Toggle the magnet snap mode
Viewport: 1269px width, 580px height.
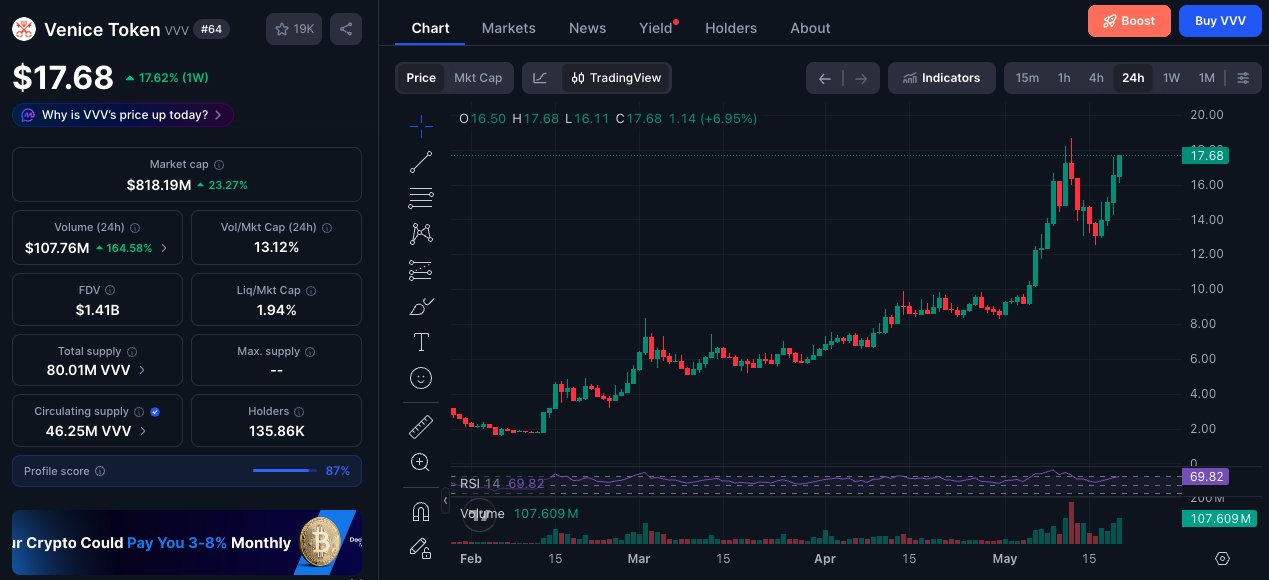click(x=421, y=512)
